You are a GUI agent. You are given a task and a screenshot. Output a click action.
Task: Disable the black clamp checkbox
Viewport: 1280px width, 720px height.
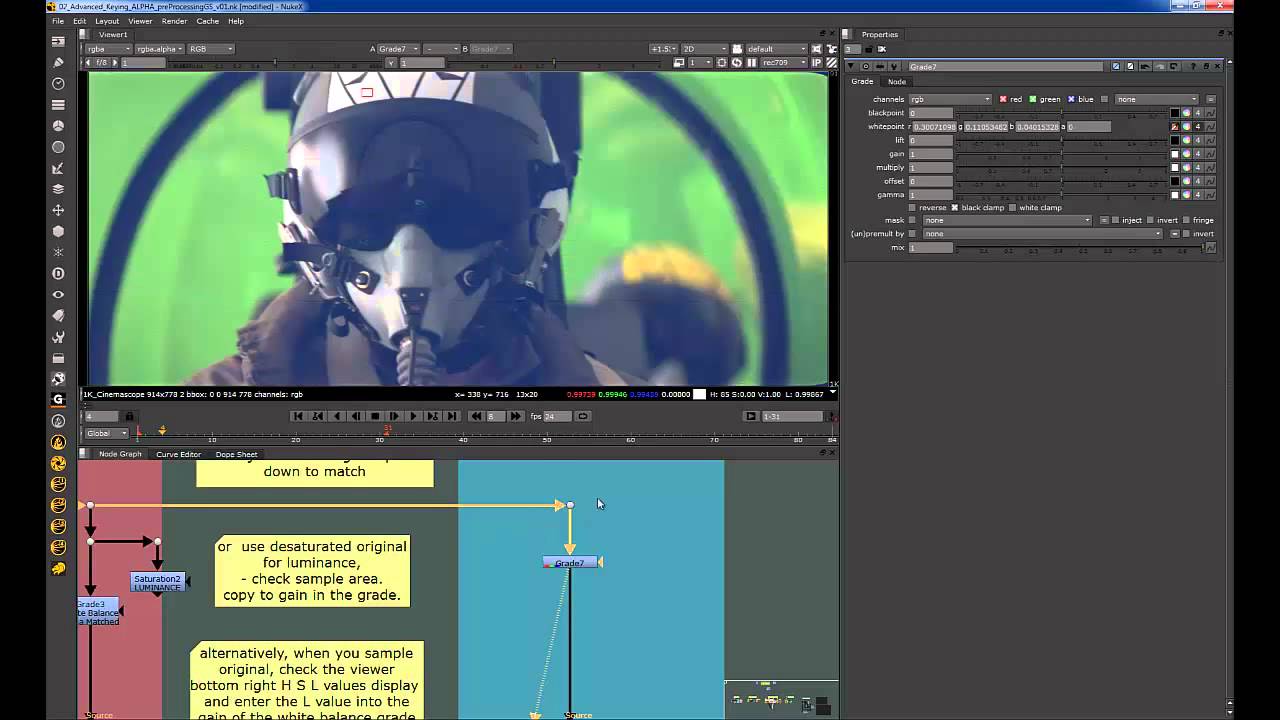tap(954, 208)
